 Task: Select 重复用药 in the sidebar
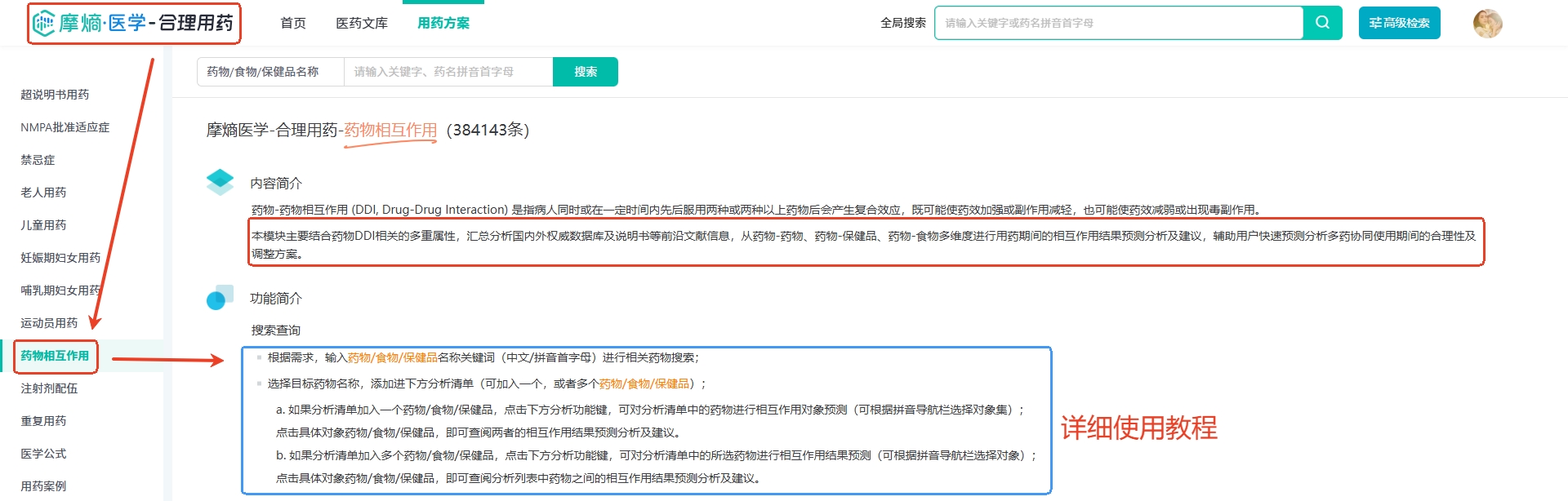(x=43, y=421)
